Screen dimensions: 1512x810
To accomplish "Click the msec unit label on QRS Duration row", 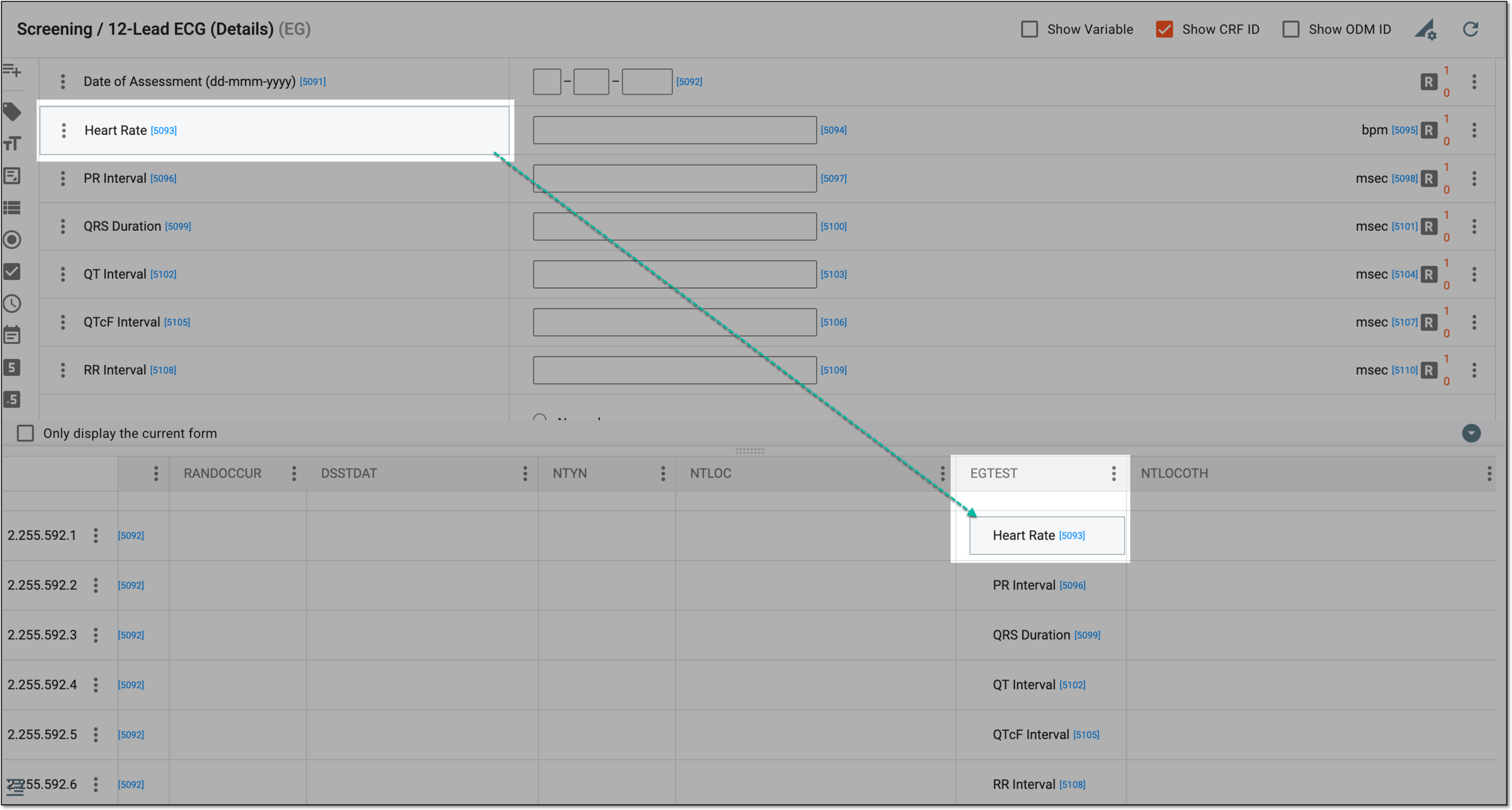I will 1372,226.
